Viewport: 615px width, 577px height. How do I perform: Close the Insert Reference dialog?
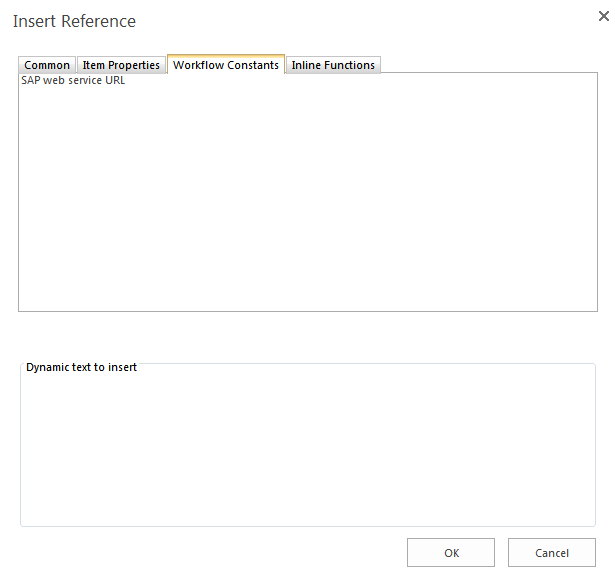coord(603,17)
